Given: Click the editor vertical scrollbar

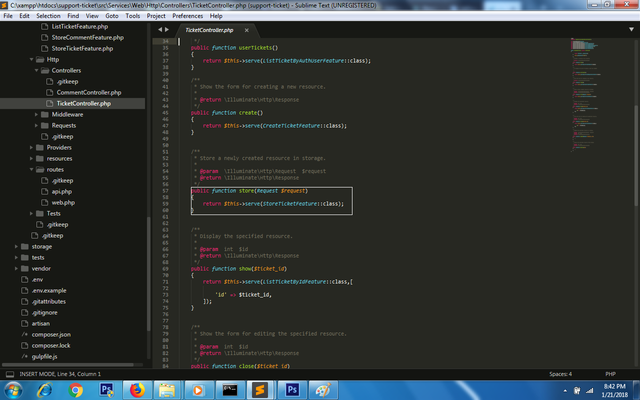Looking at the screenshot, I should tap(637, 155).
